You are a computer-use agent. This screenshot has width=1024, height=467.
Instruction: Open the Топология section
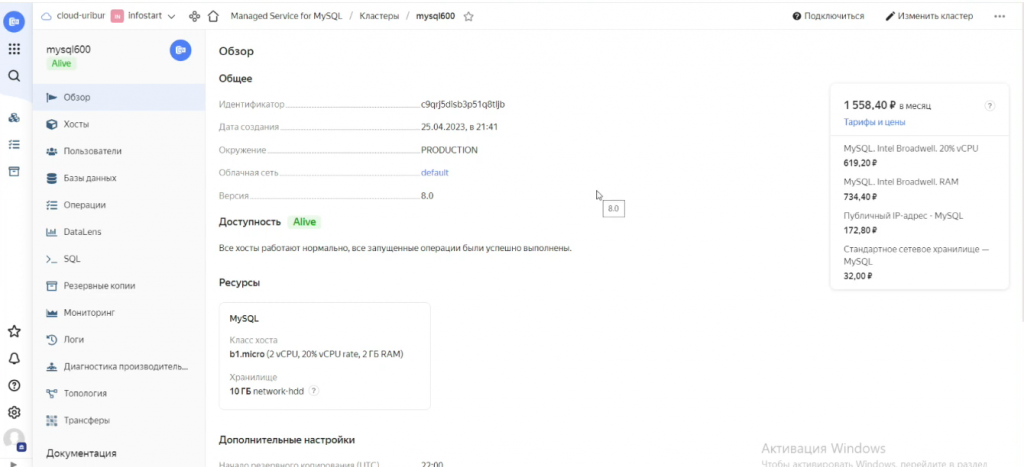click(119, 393)
